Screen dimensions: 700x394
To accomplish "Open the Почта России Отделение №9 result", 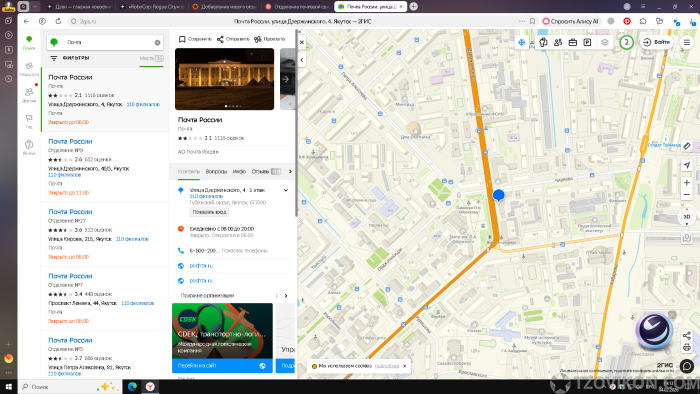I will click(x=105, y=167).
